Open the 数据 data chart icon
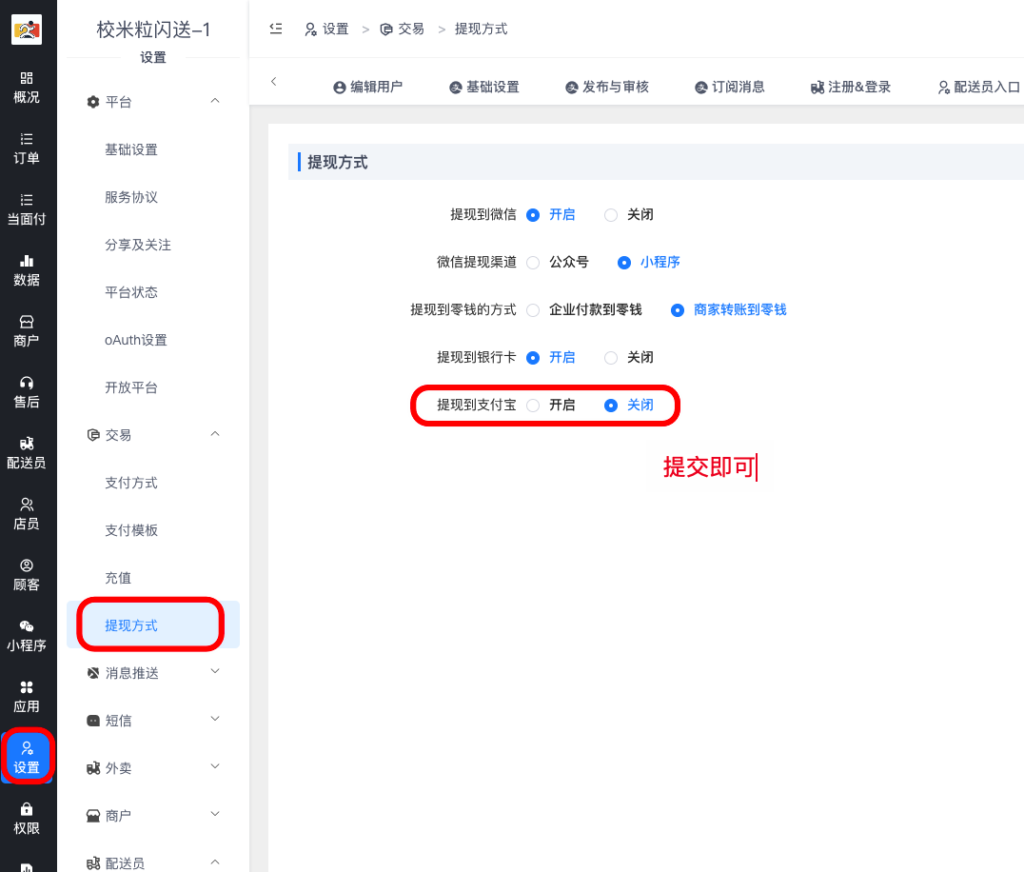 click(x=27, y=261)
